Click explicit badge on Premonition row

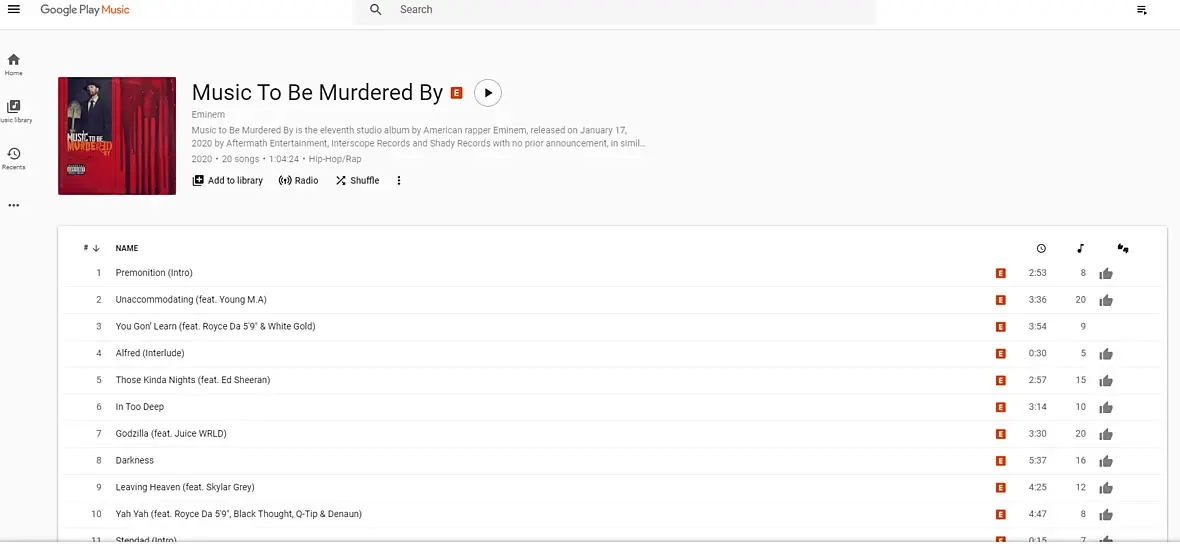point(1000,273)
